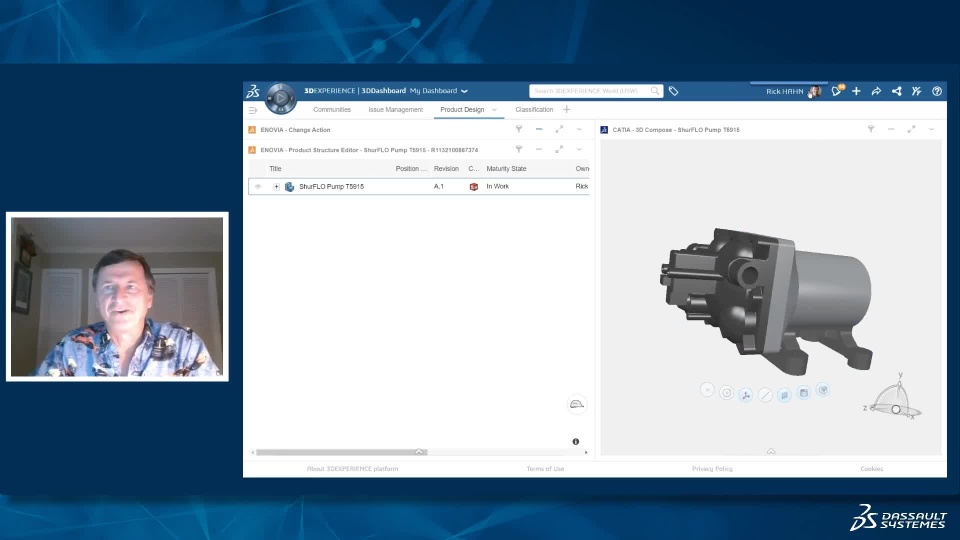Open the social network share icon
This screenshot has height=540, width=960.
click(896, 91)
